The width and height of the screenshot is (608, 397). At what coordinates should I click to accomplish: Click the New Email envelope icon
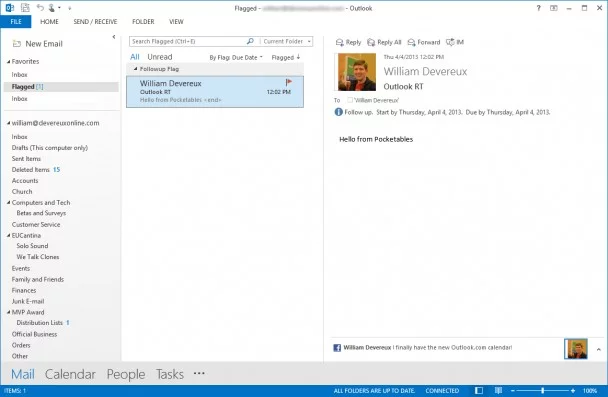tap(17, 44)
